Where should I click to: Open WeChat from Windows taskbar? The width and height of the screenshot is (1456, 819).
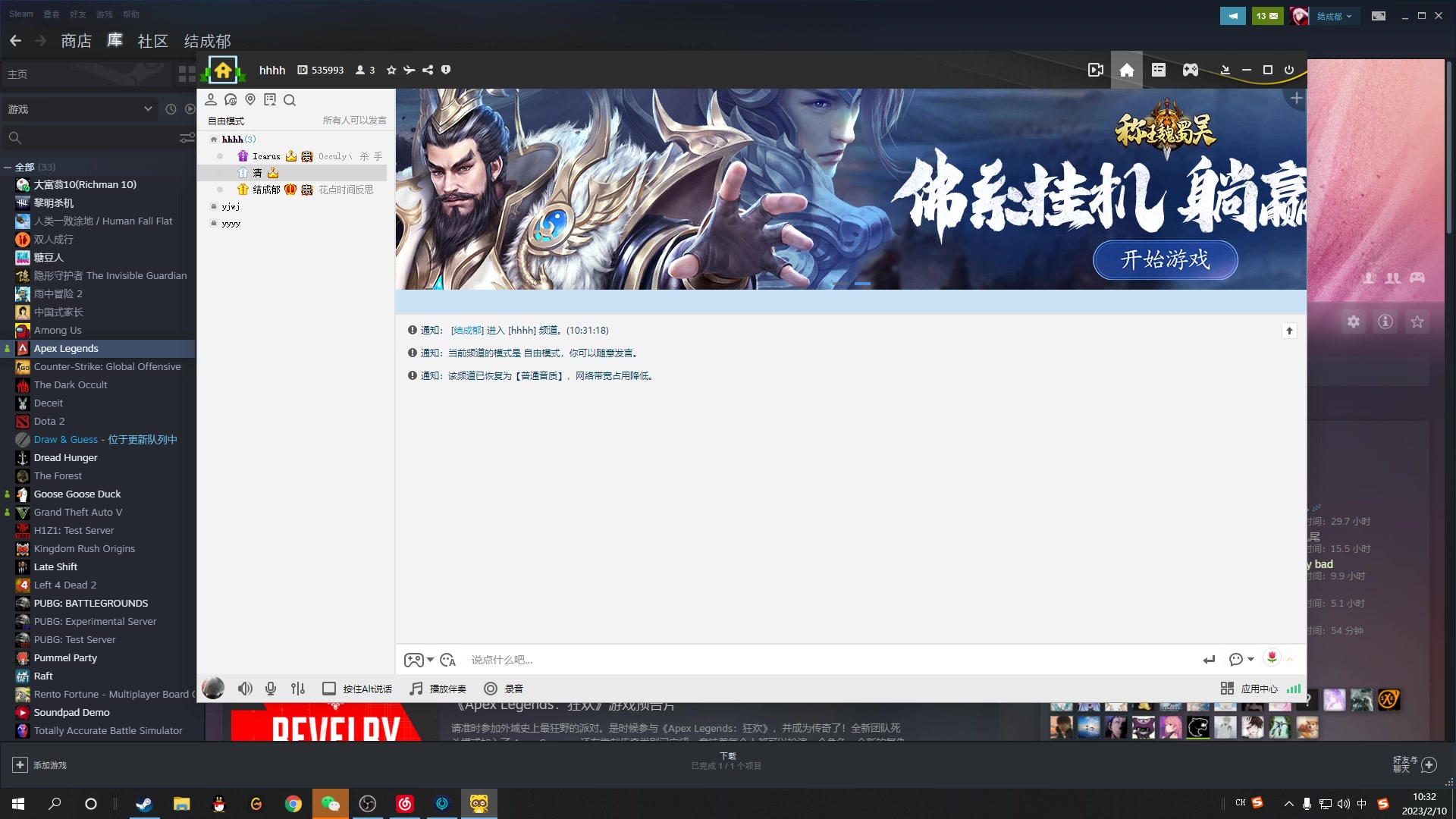click(331, 804)
